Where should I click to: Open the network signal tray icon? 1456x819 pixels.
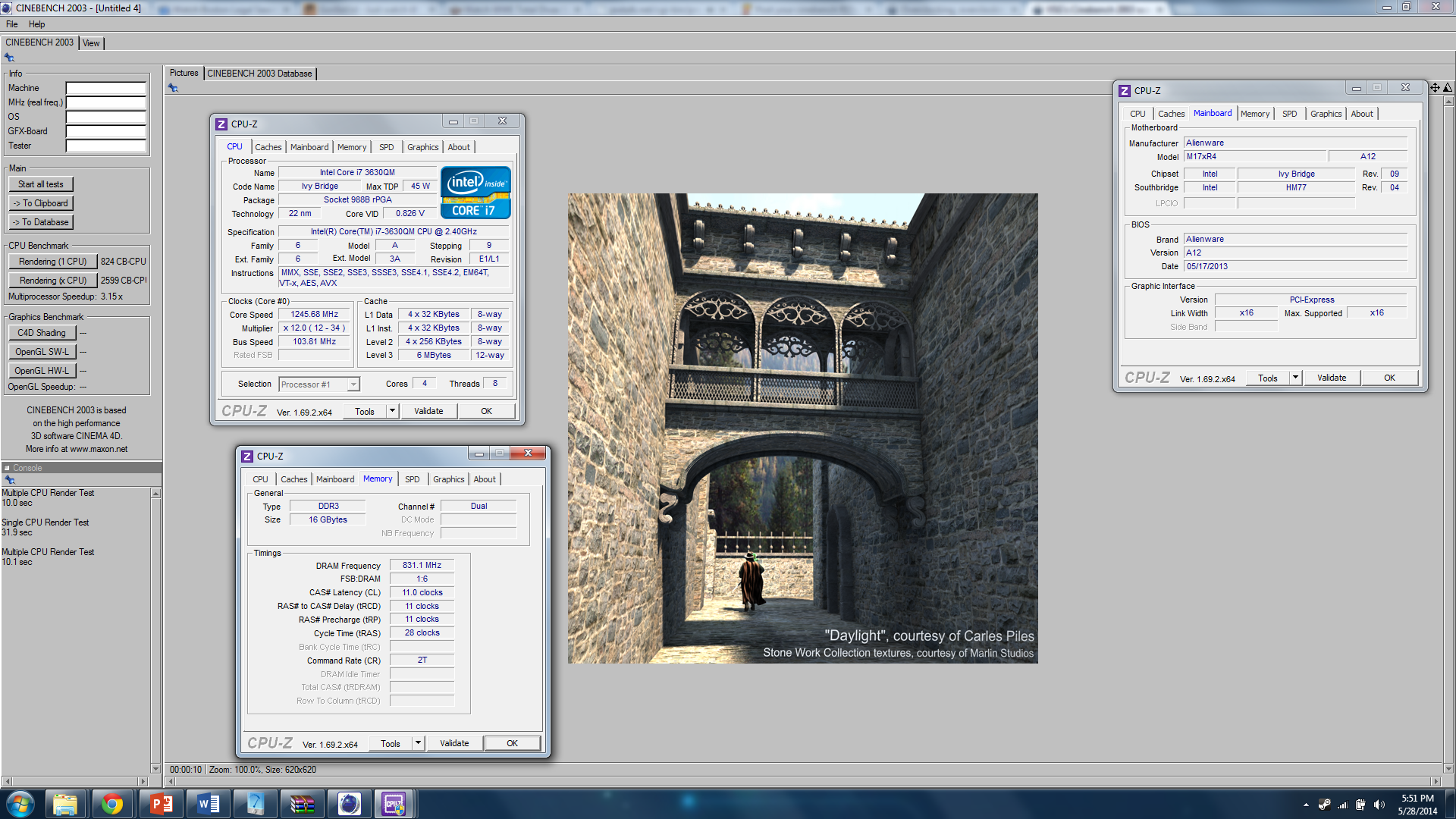click(1342, 805)
